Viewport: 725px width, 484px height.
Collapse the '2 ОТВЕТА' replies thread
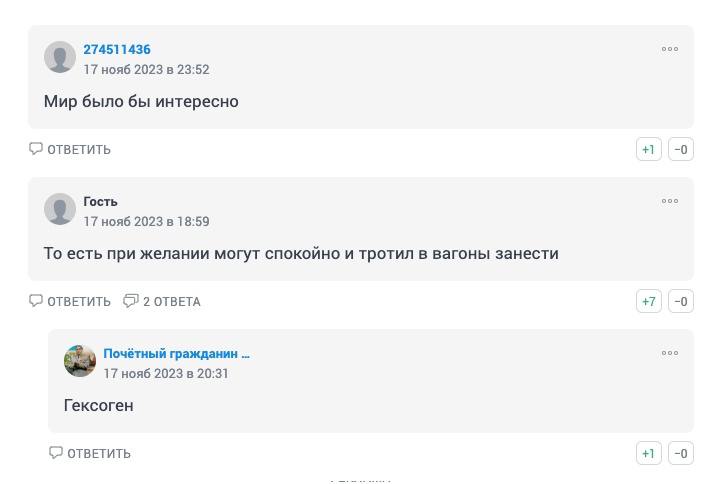[162, 301]
